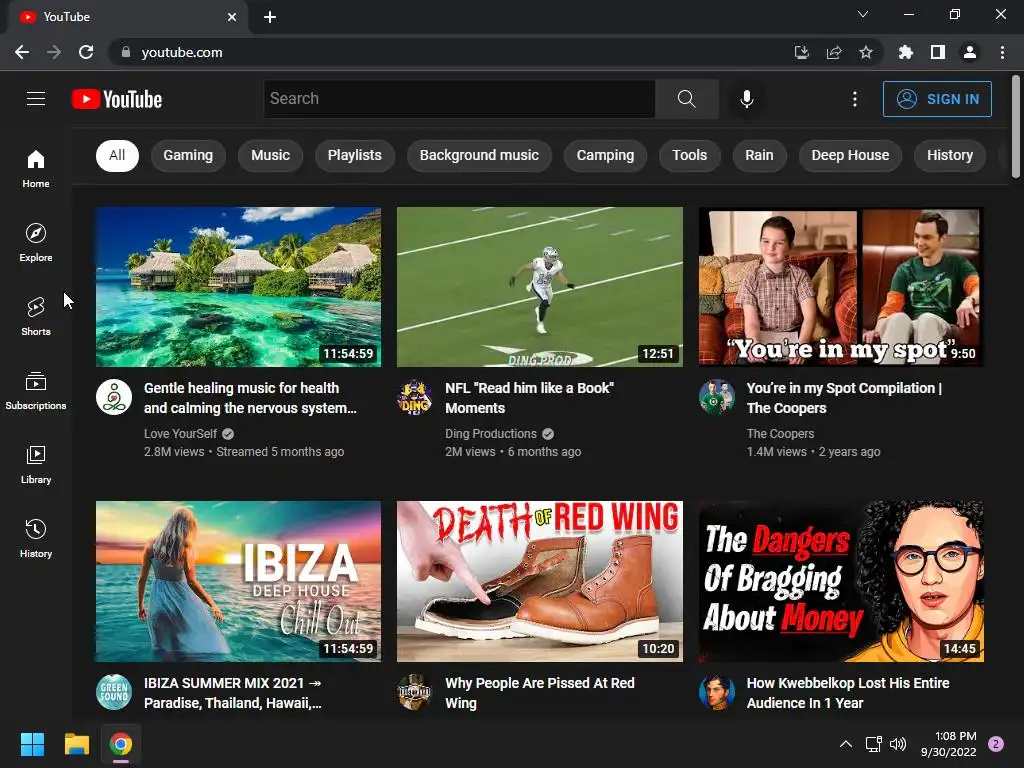Select the Rain filter chip
The width and height of the screenshot is (1024, 768).
760,155
